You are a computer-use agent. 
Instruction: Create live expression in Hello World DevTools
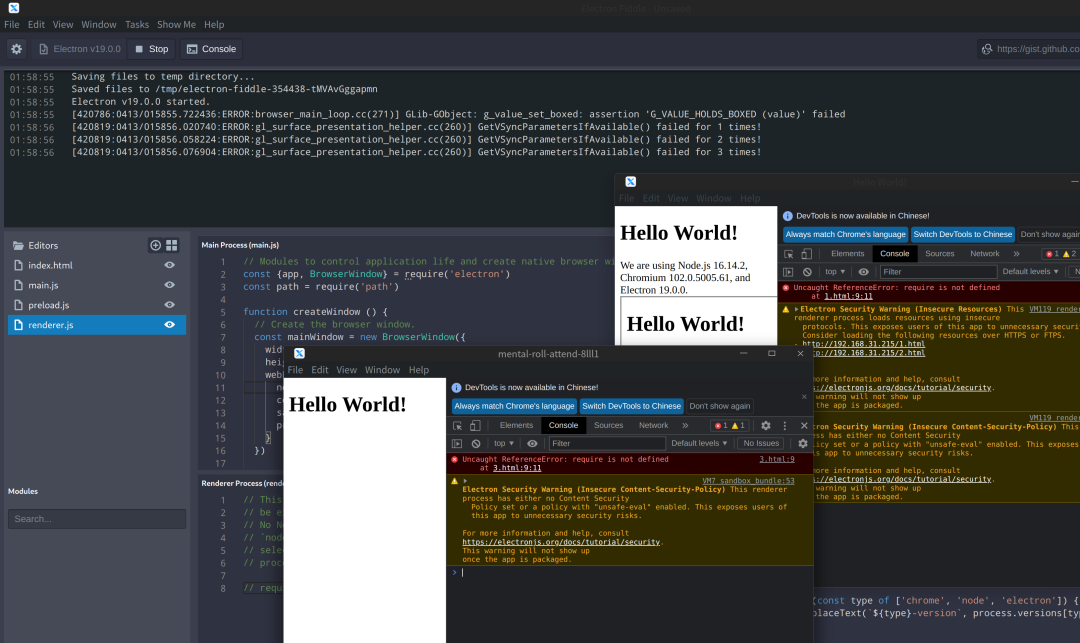[x=864, y=272]
